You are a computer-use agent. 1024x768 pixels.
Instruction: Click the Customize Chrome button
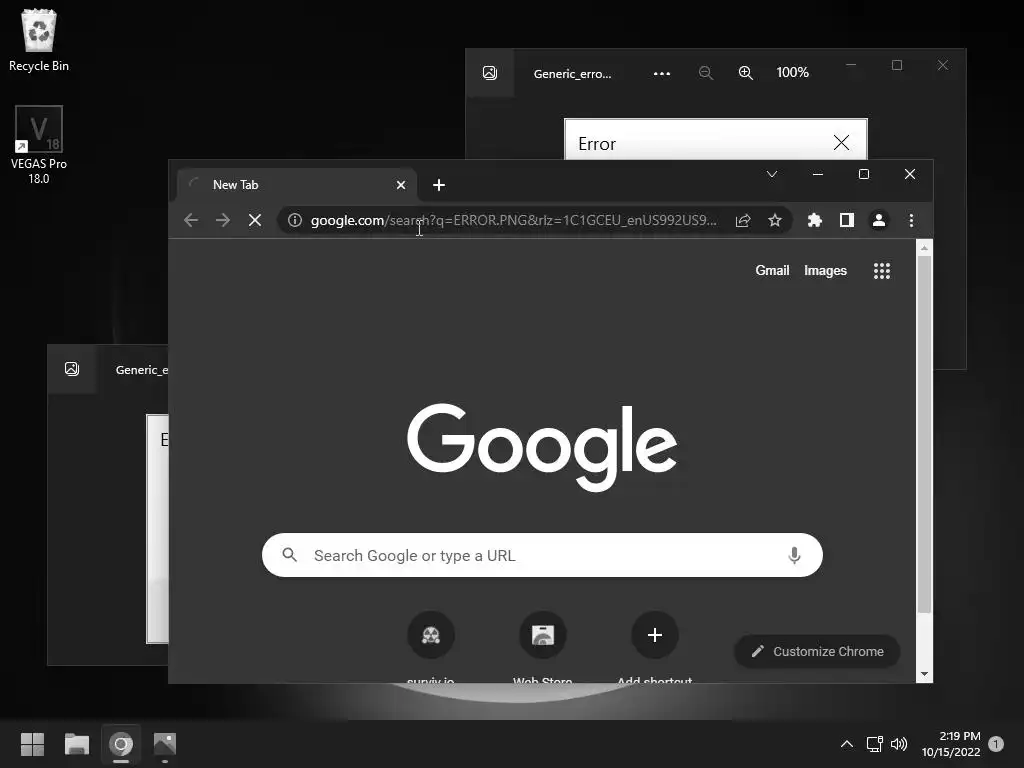pos(817,651)
